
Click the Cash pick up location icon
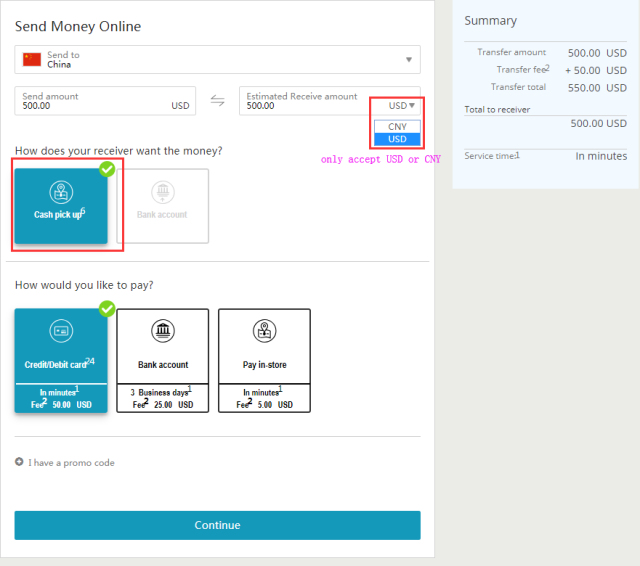[x=61, y=192]
